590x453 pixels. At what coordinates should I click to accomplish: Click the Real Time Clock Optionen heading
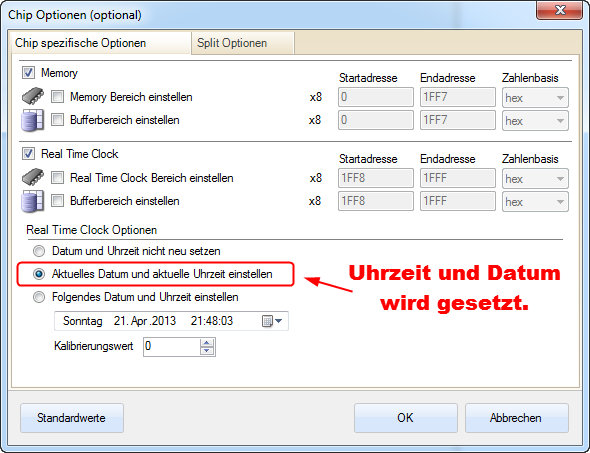pos(91,230)
